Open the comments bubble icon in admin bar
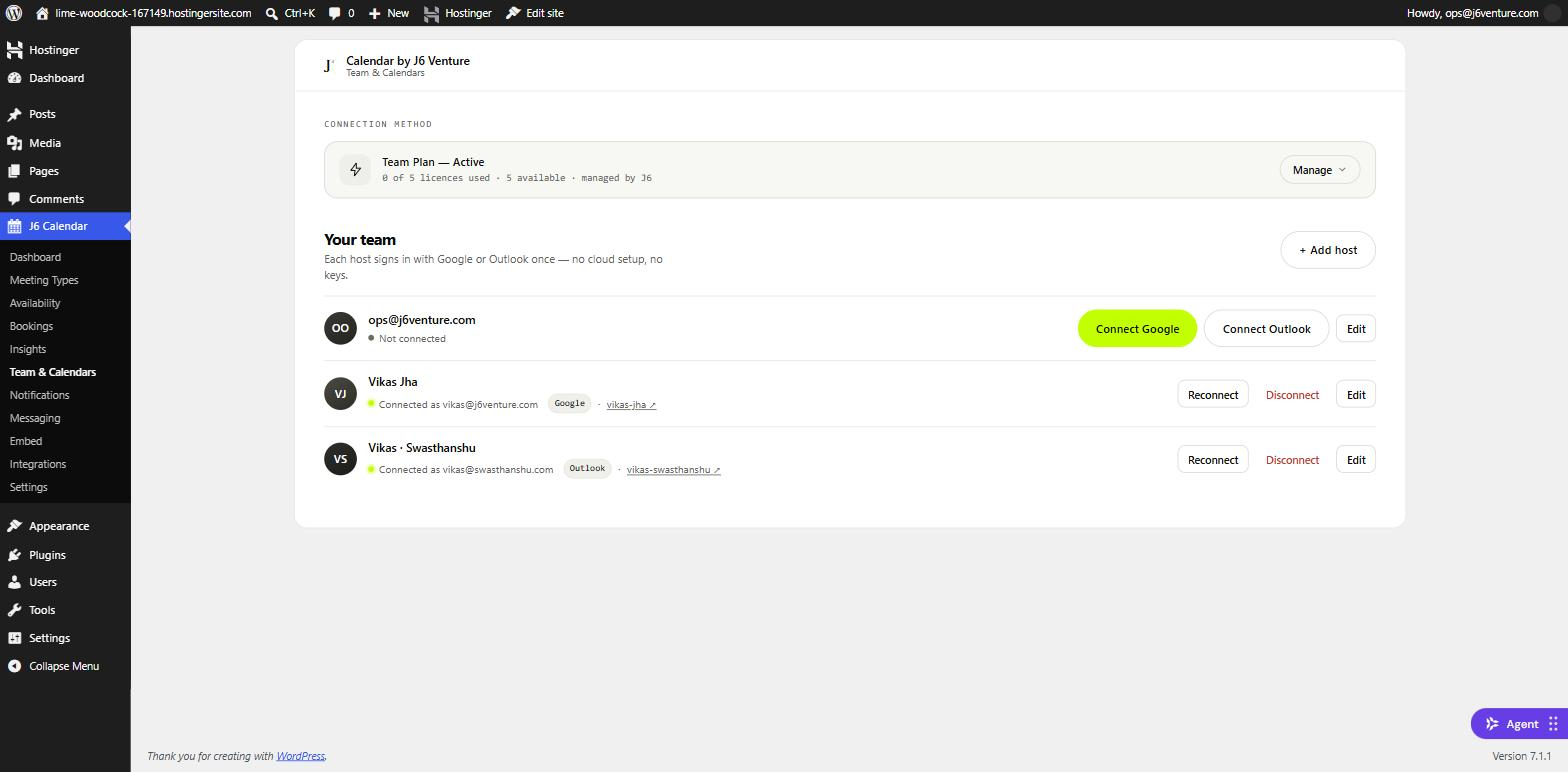This screenshot has width=1568, height=772. 335,13
